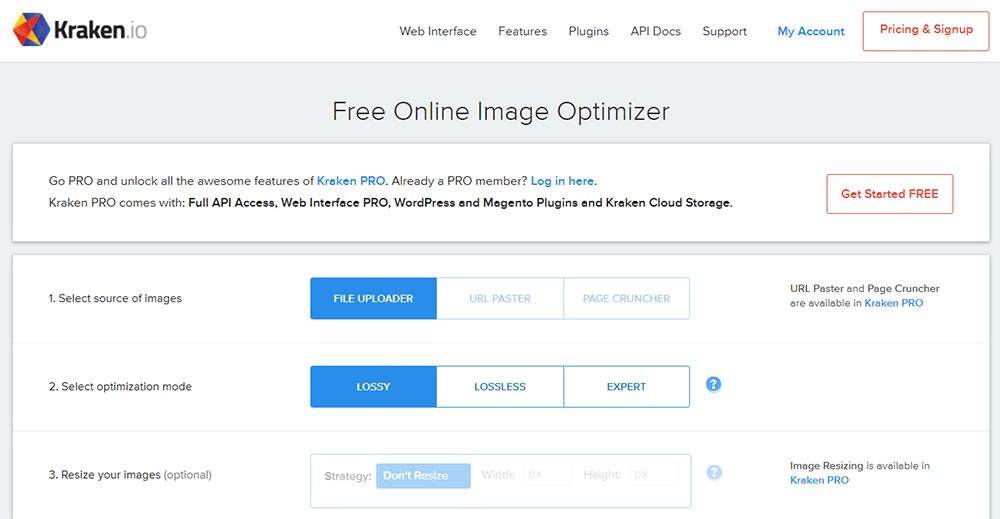
Task: Choose Lossless optimization mode
Action: click(500, 386)
